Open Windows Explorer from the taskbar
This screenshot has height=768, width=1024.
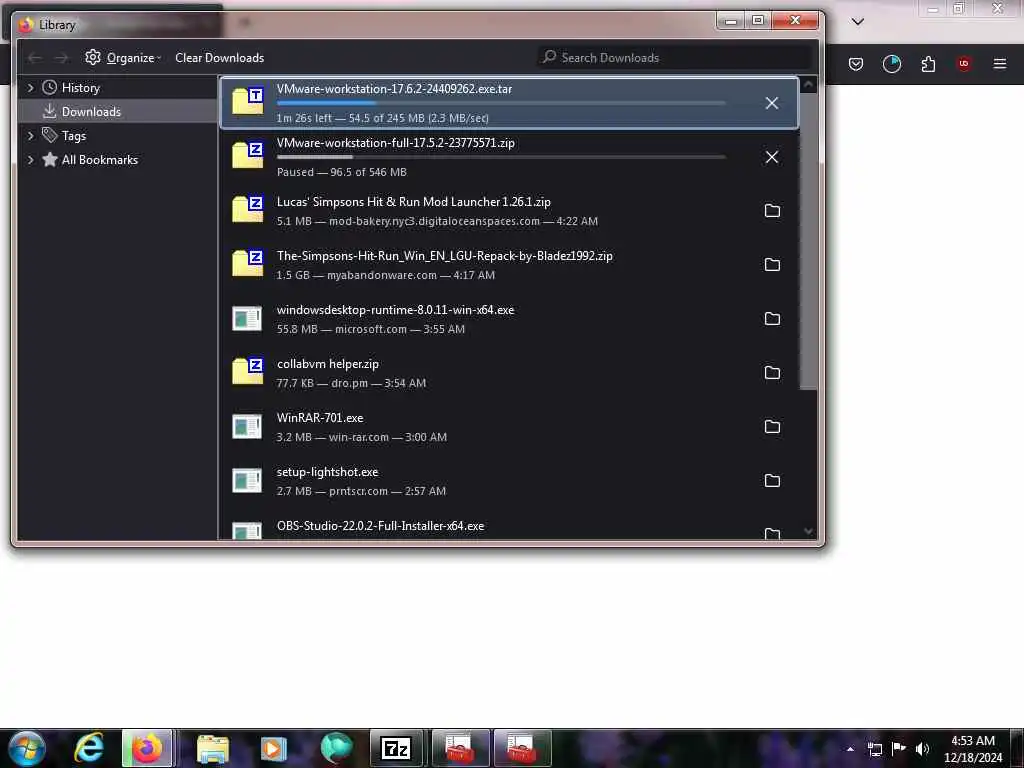point(212,748)
